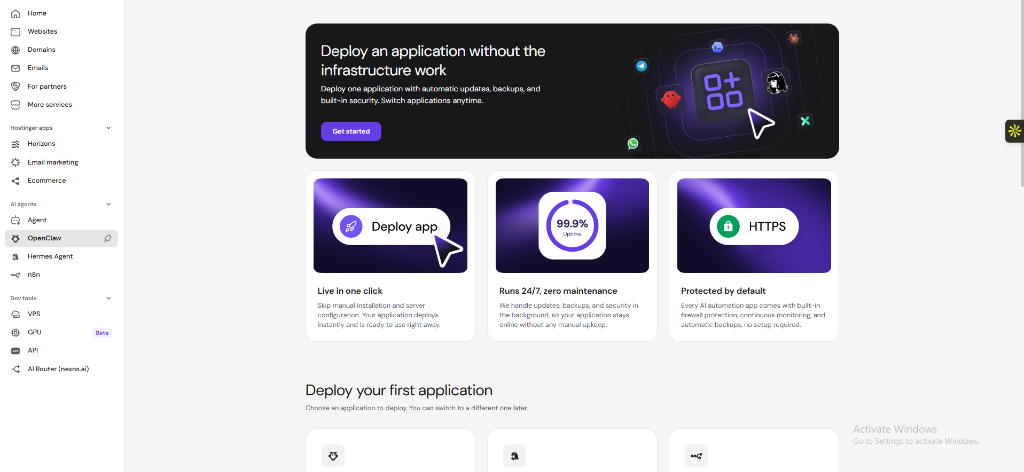Image resolution: width=1024 pixels, height=472 pixels.
Task: Click the GPU chip icon
Action: point(16,332)
